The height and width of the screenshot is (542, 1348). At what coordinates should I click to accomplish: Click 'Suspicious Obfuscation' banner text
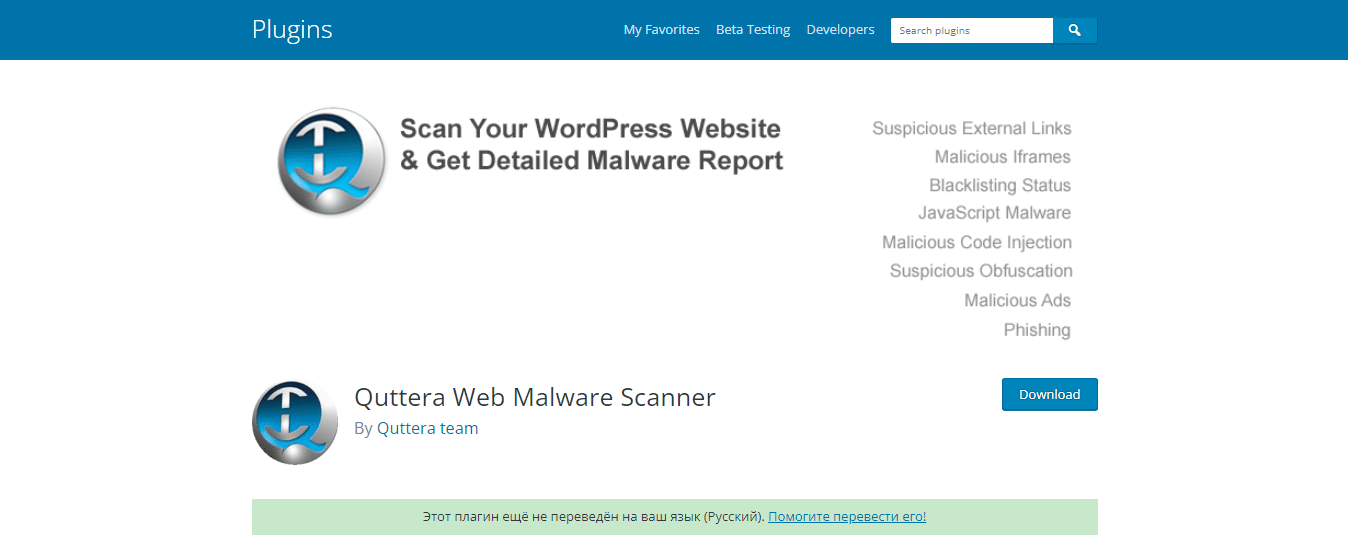point(981,271)
